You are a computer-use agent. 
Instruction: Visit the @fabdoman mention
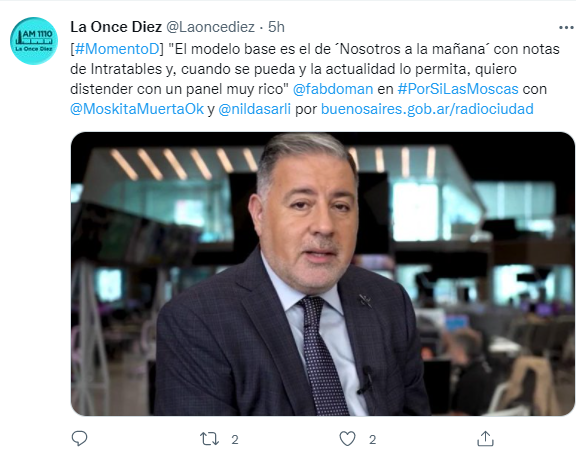[x=333, y=89]
